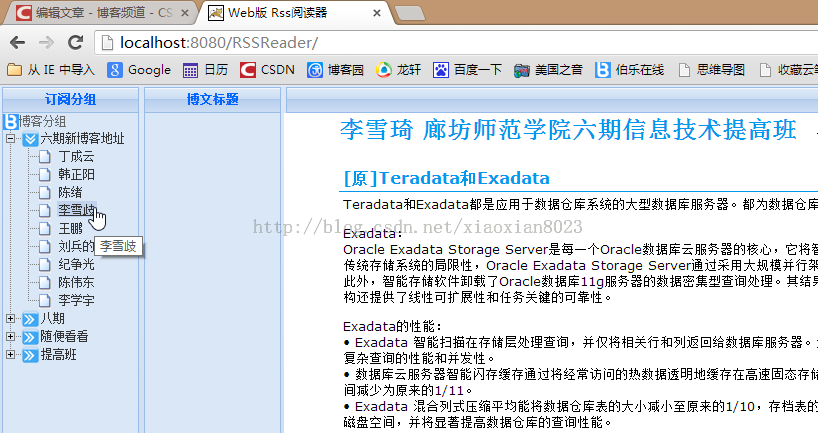Click the 订阅分组 panel header
818x433 pixels.
pos(70,100)
